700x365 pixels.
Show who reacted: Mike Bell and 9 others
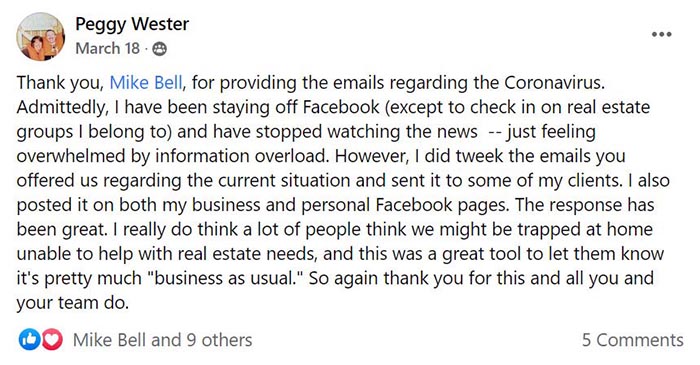coord(162,340)
